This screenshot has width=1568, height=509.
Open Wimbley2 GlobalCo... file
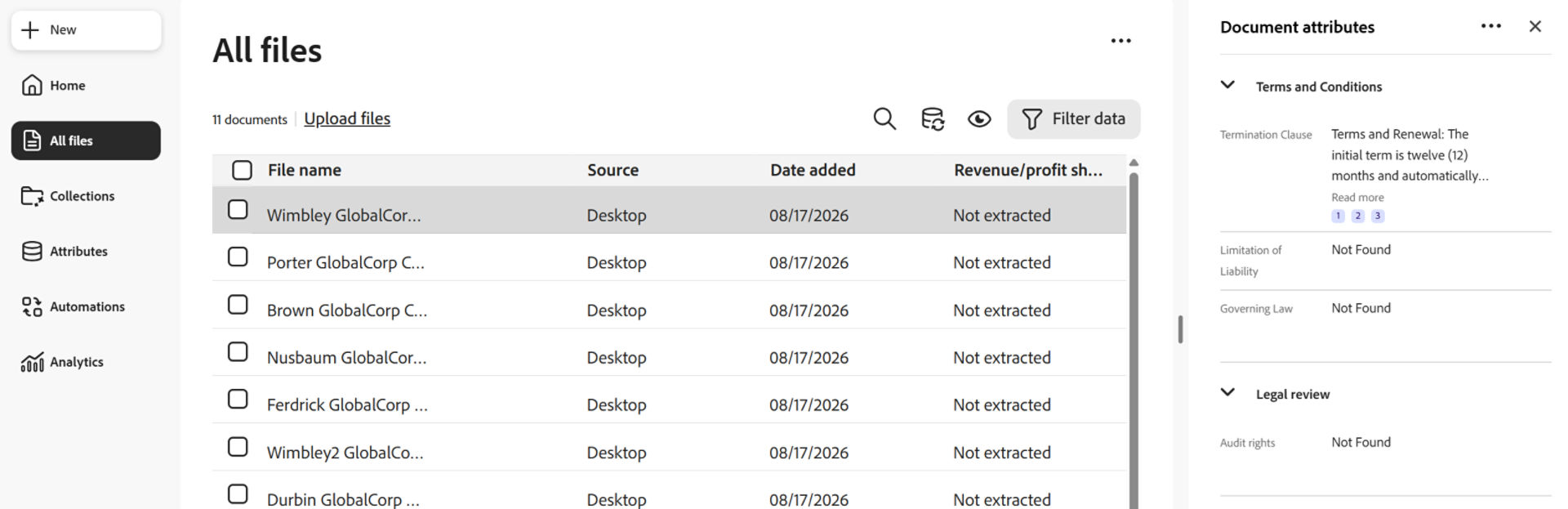point(345,453)
